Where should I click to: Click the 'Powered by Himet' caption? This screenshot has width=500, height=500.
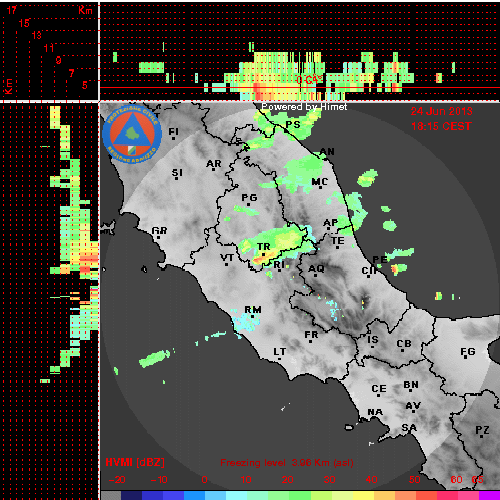pyautogui.click(x=304, y=107)
